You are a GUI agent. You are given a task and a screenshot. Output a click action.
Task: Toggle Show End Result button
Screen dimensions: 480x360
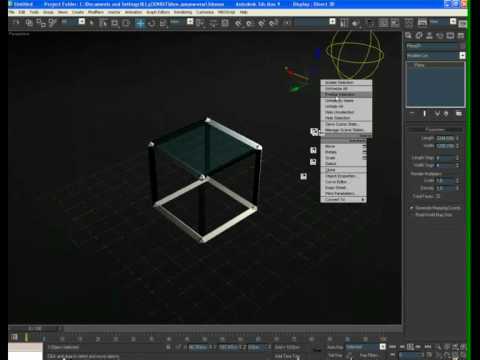tap(424, 114)
